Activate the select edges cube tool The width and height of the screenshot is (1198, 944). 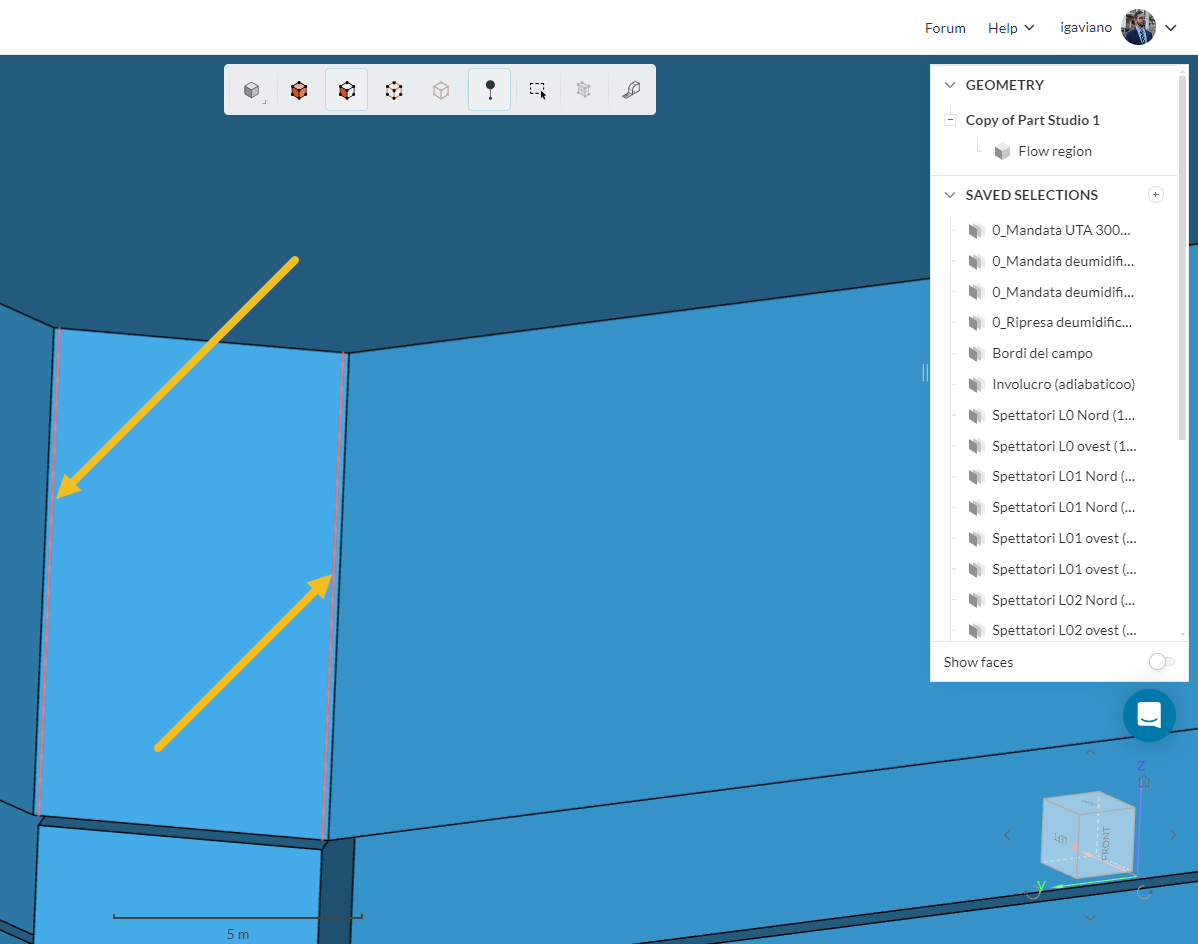click(394, 90)
